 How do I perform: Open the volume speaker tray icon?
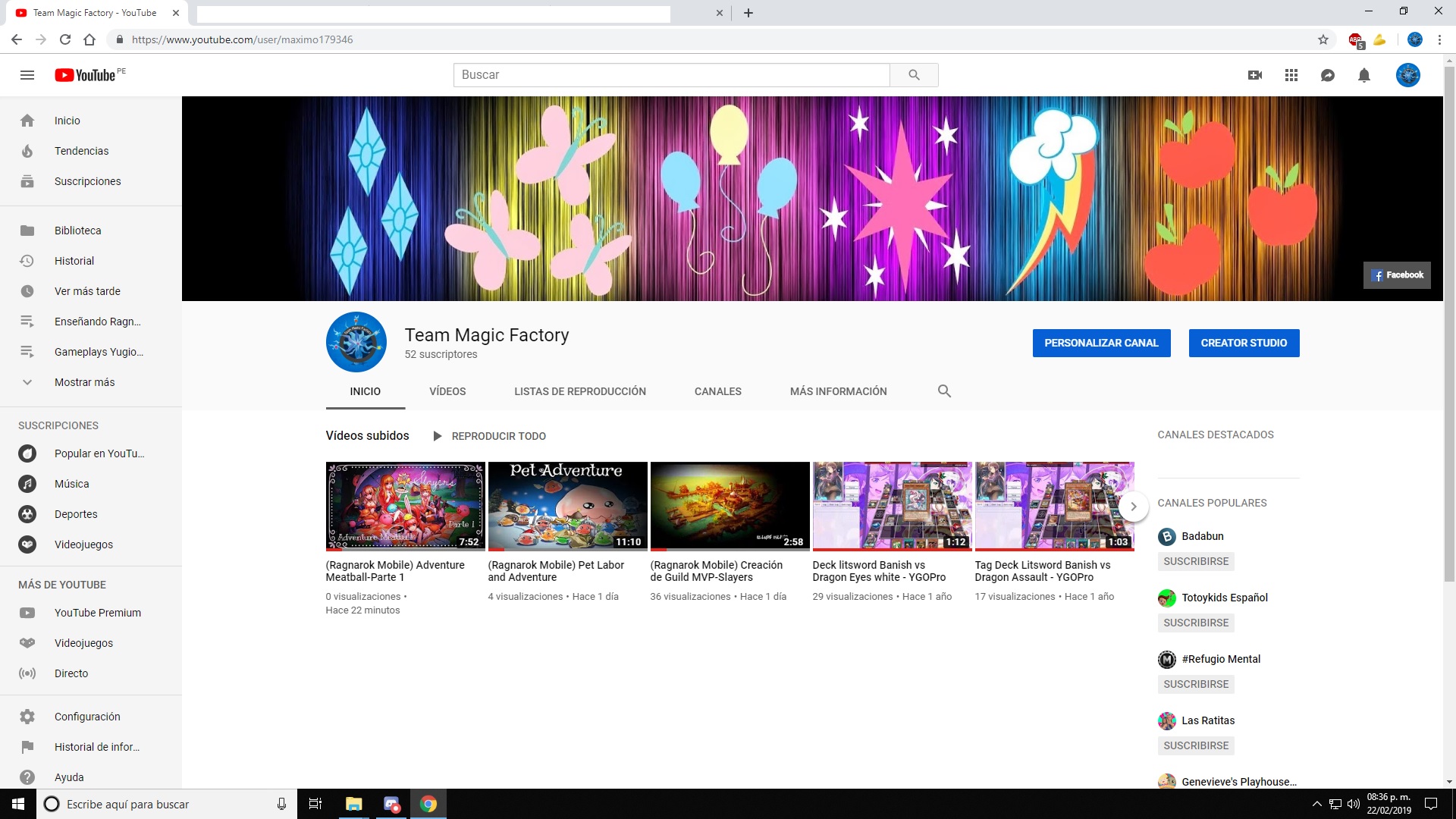(x=1354, y=804)
